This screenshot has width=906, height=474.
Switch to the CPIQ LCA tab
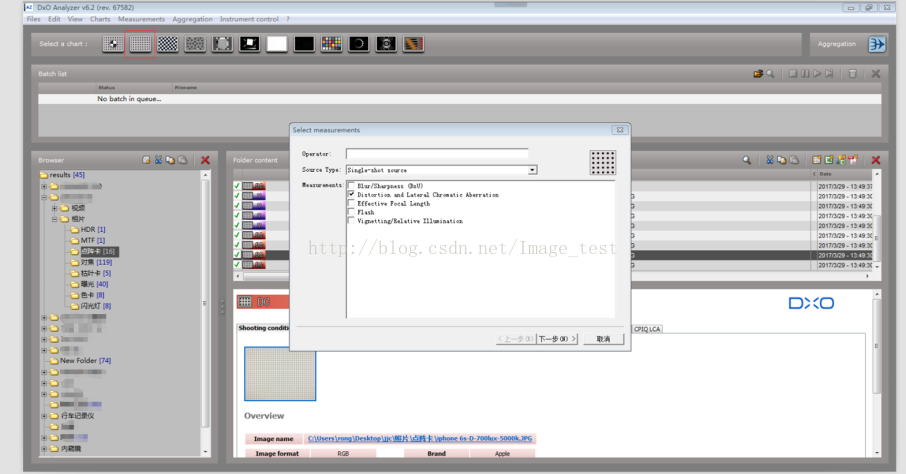click(647, 329)
